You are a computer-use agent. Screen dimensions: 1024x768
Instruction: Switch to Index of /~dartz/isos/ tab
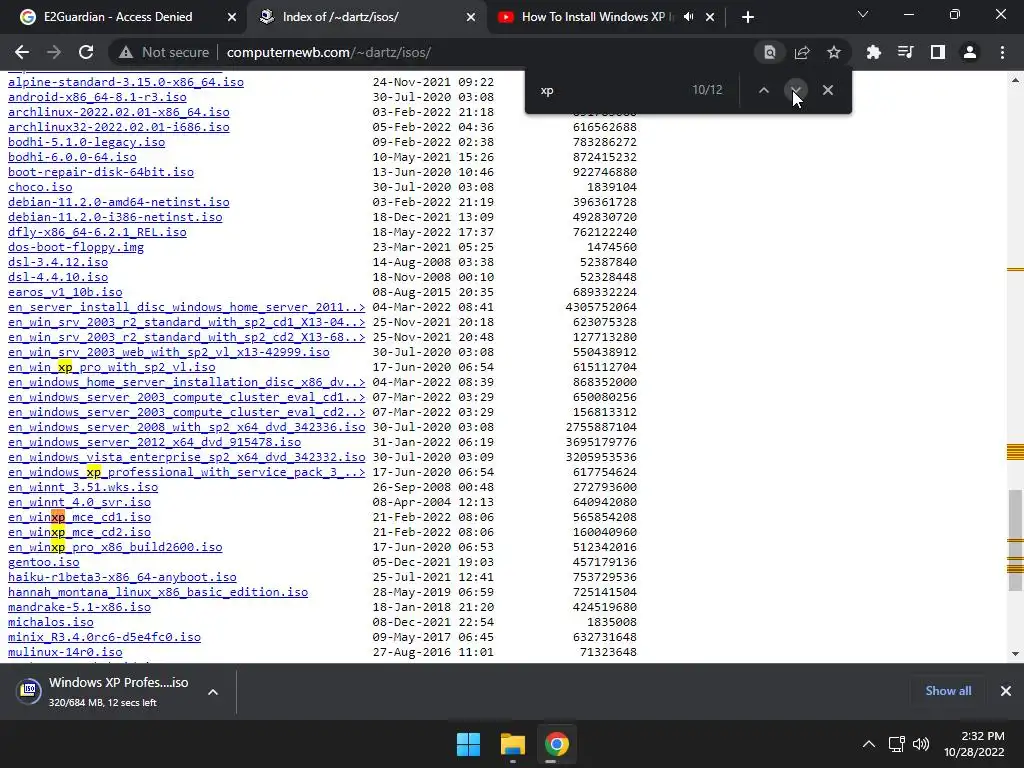click(340, 17)
